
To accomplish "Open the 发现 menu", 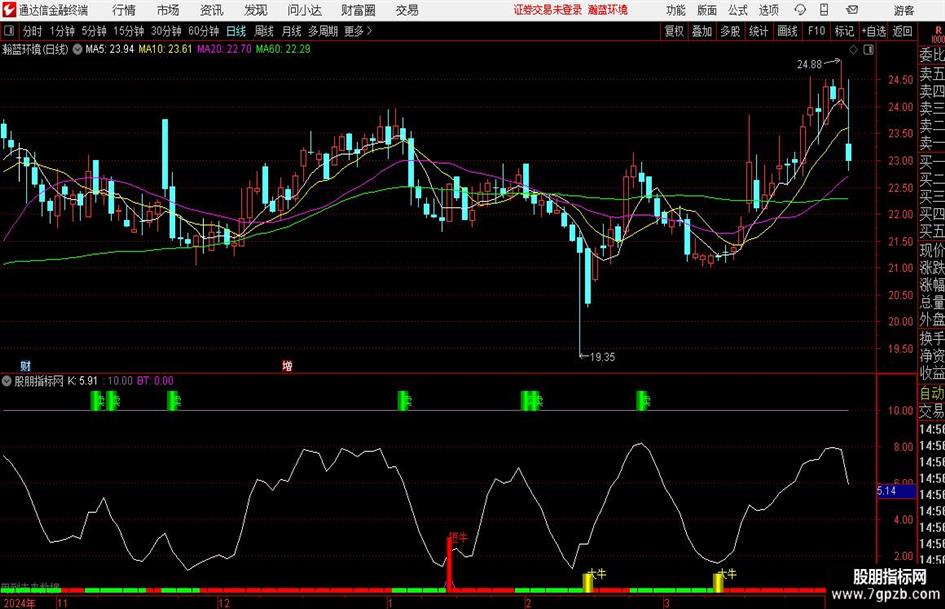I will coord(256,10).
